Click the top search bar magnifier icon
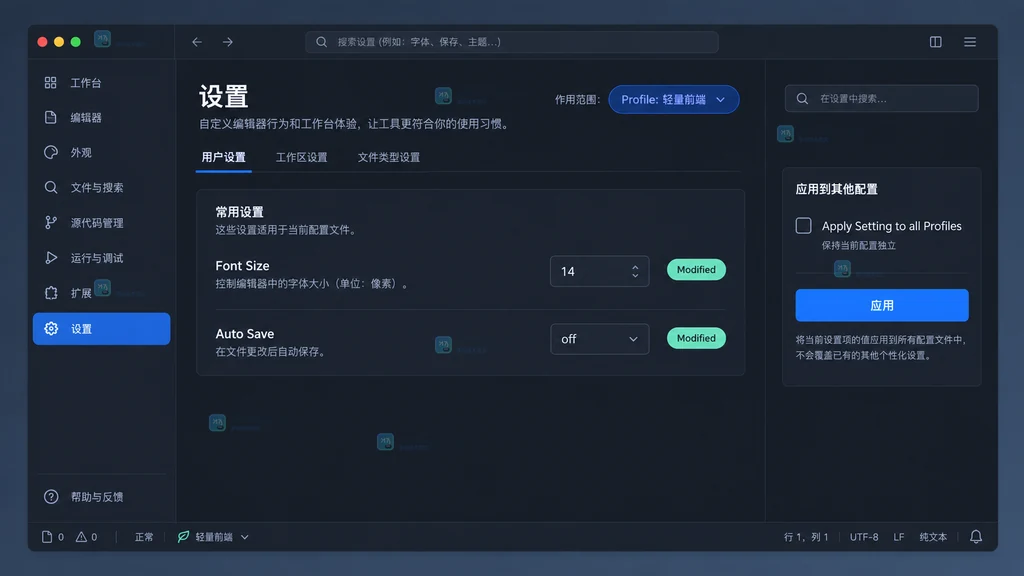Screen dimensions: 1024x576 tap(321, 42)
